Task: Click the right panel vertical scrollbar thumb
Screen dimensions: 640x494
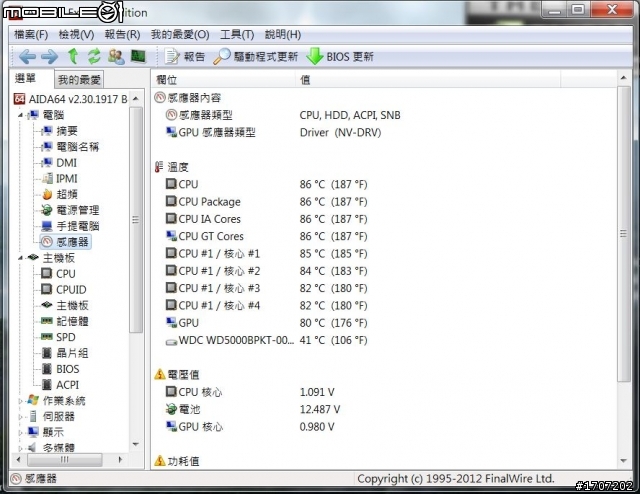Action: point(623,234)
